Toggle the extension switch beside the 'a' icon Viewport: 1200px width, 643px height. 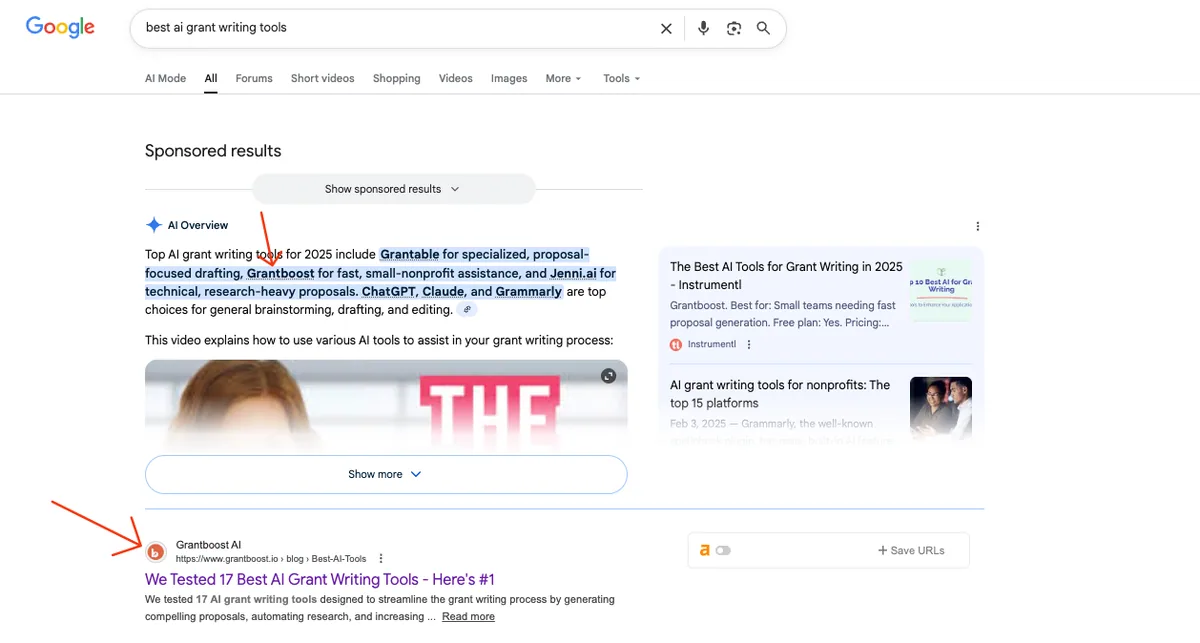click(723, 550)
